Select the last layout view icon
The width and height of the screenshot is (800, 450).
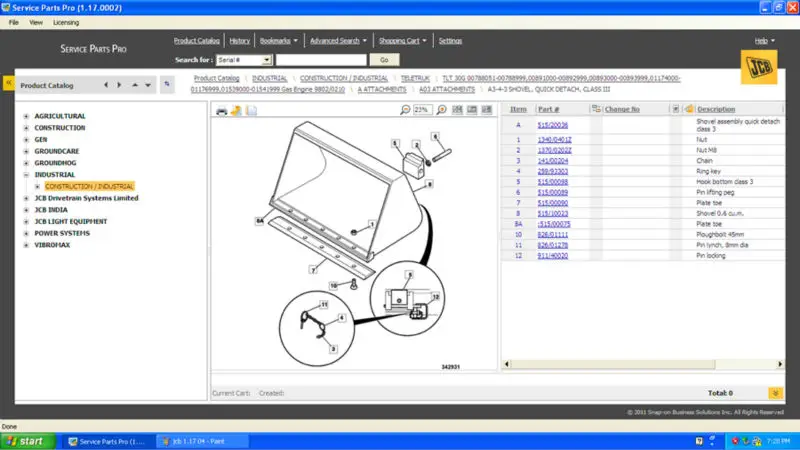487,110
